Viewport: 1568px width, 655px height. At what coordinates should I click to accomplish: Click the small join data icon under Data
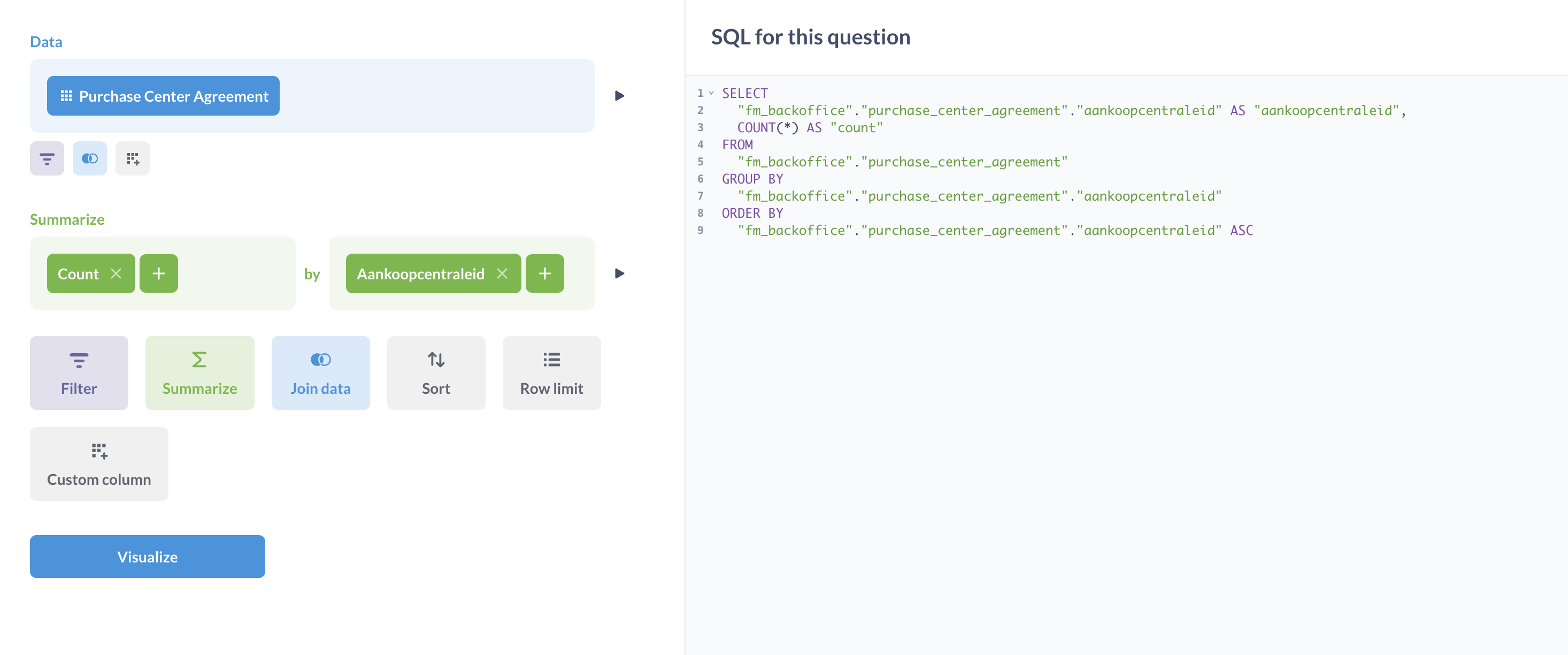[x=89, y=158]
